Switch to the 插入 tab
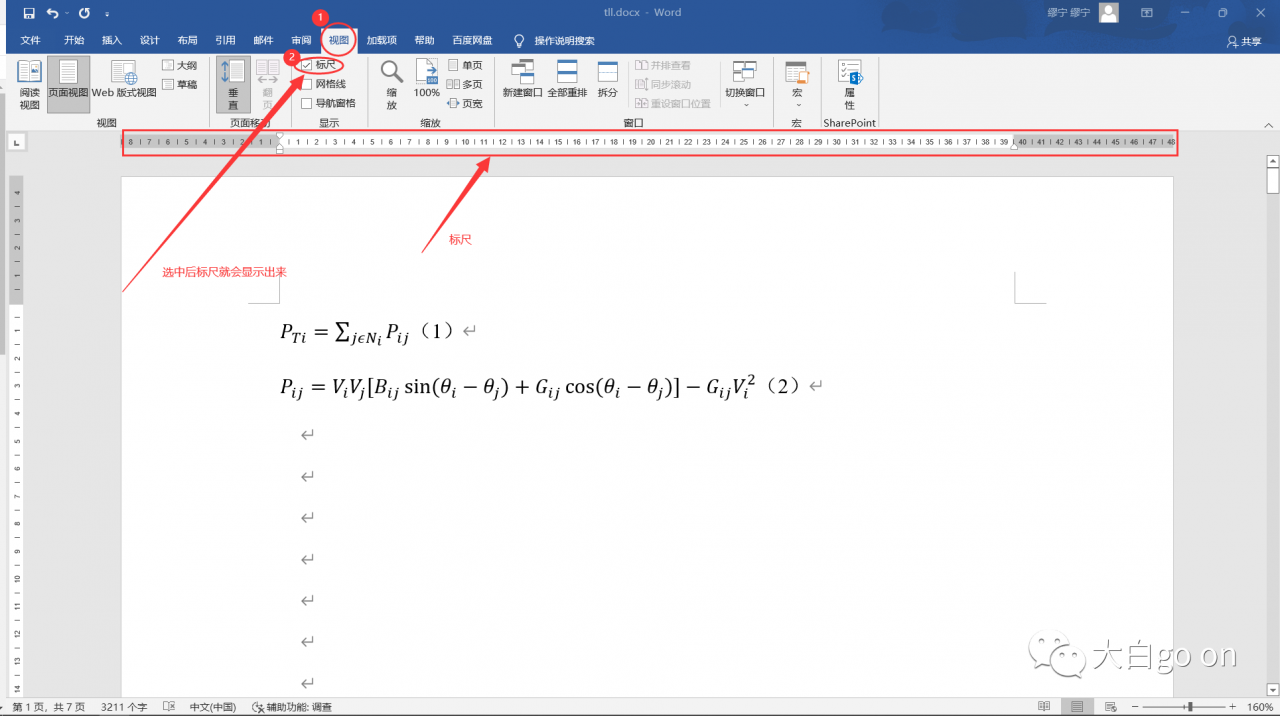This screenshot has height=716, width=1280. 112,41
